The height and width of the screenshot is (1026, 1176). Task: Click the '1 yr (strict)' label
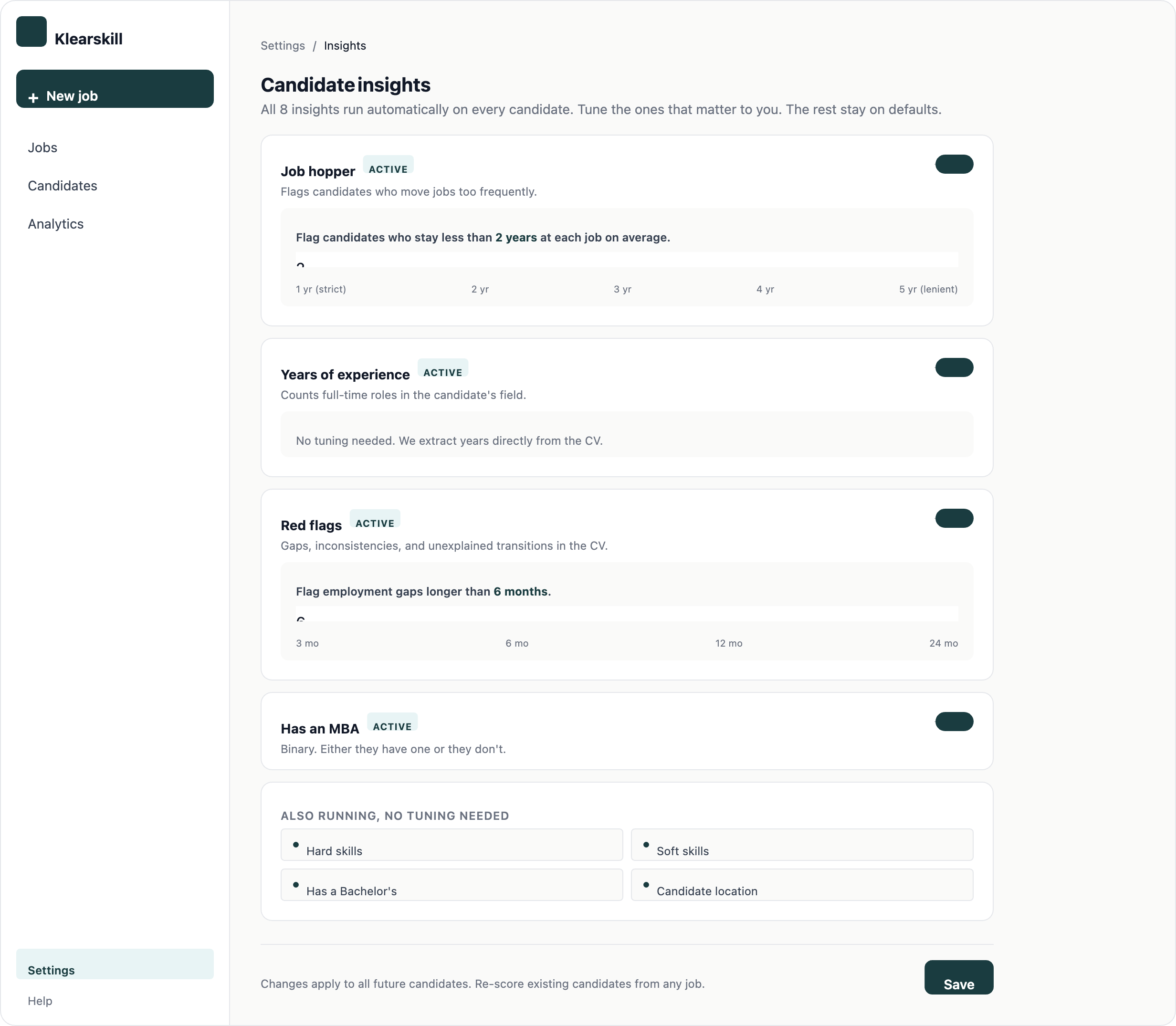[321, 289]
